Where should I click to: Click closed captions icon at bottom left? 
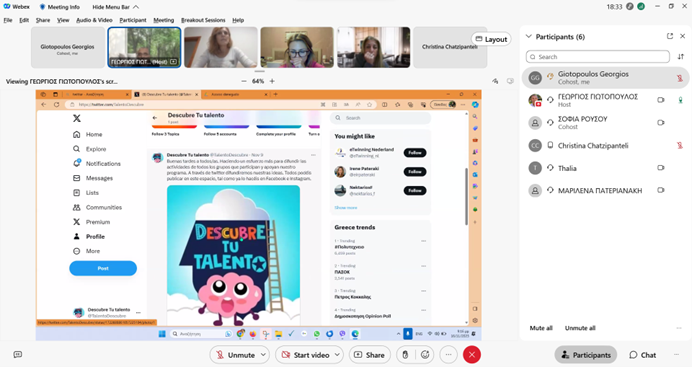tap(18, 355)
